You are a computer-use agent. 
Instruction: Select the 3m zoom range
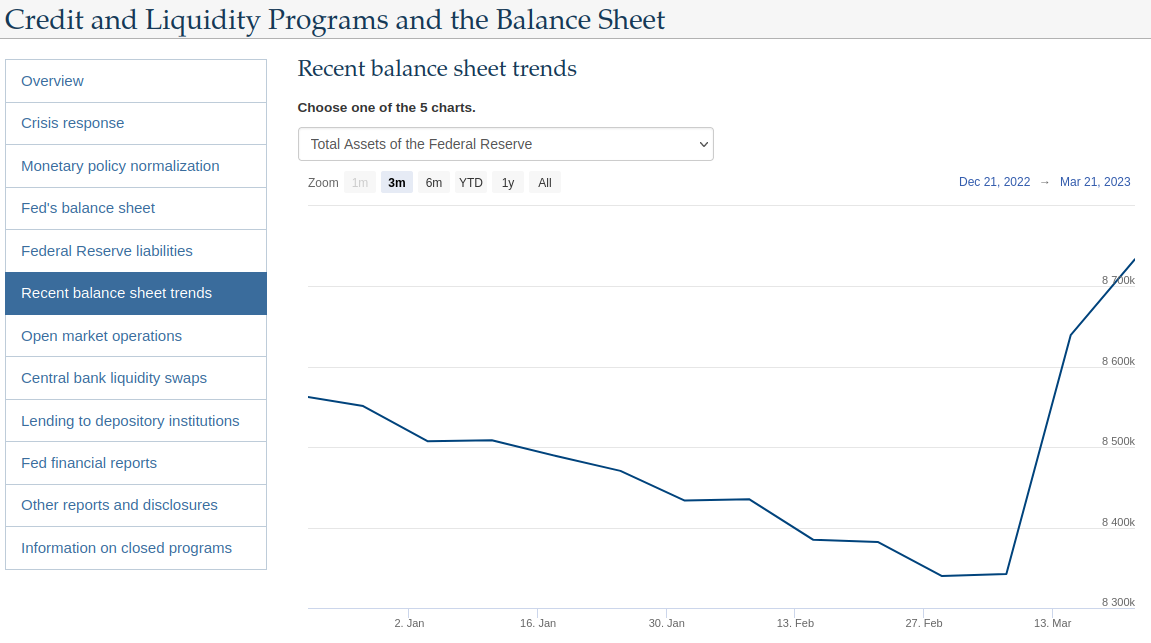397,183
